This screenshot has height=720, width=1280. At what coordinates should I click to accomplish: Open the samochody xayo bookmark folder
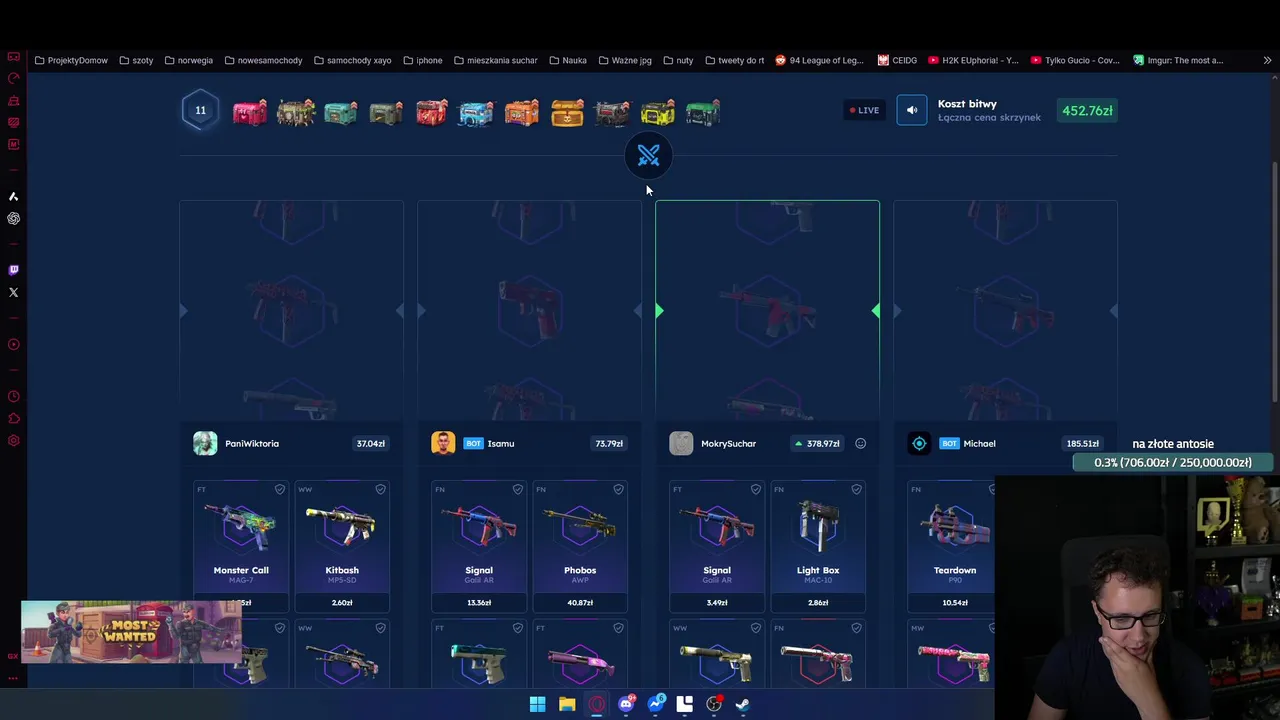click(x=352, y=60)
